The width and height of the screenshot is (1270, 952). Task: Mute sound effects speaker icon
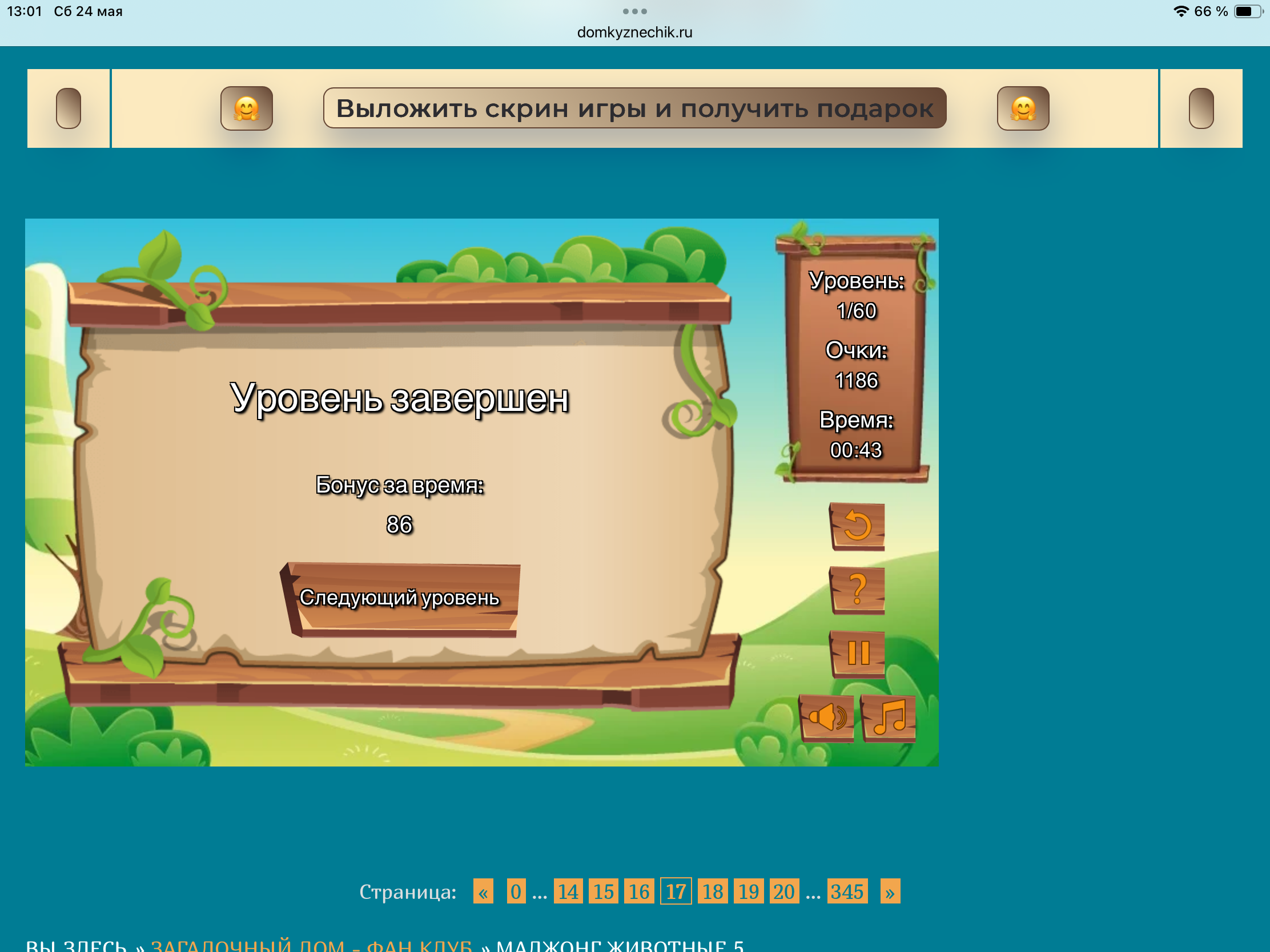827,717
